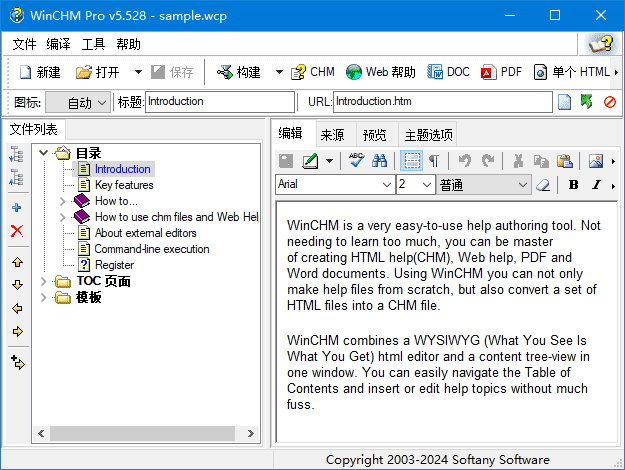
Task: Open the 编译 menu
Action: 58,44
